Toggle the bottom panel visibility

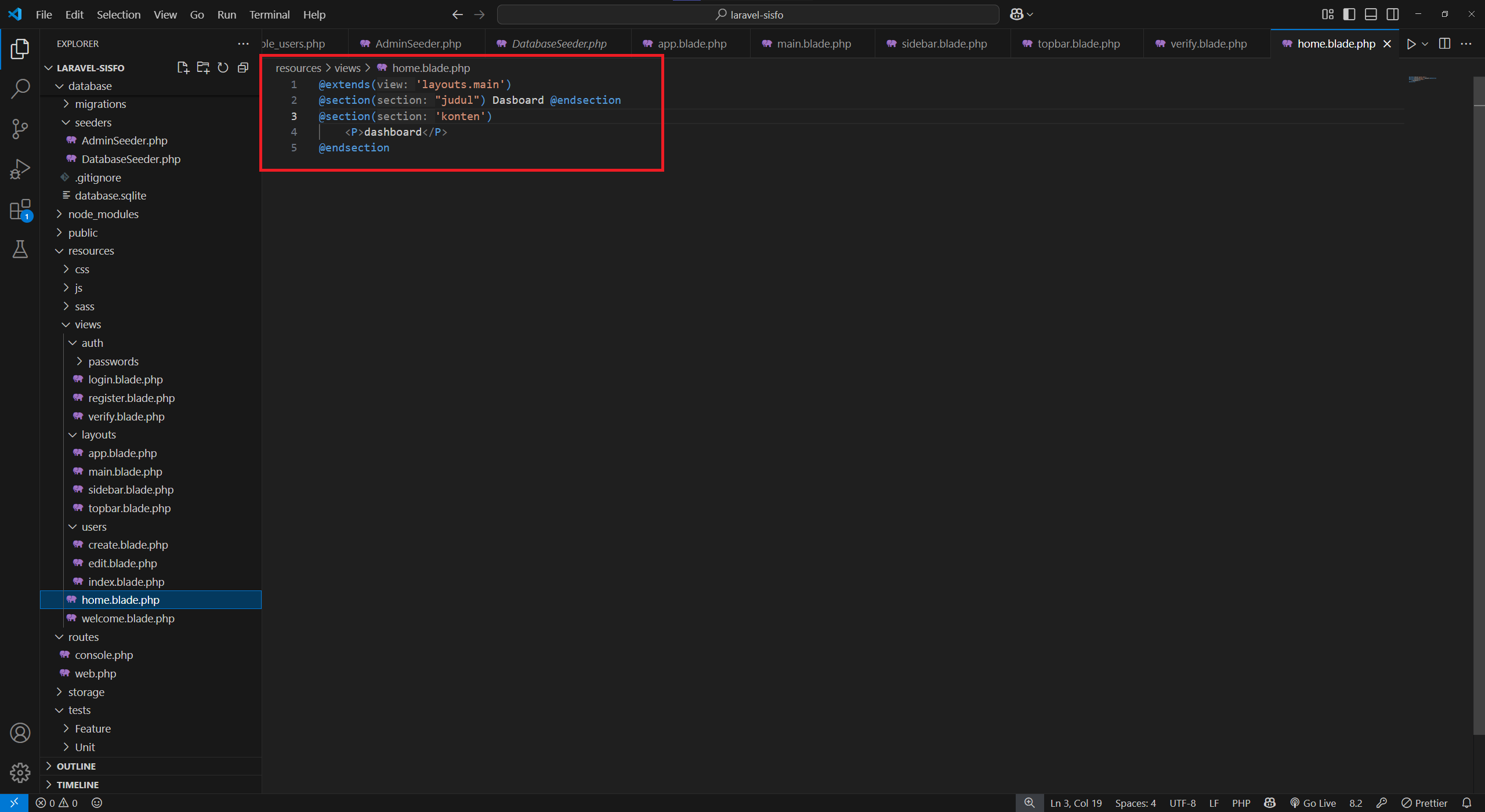[1371, 14]
